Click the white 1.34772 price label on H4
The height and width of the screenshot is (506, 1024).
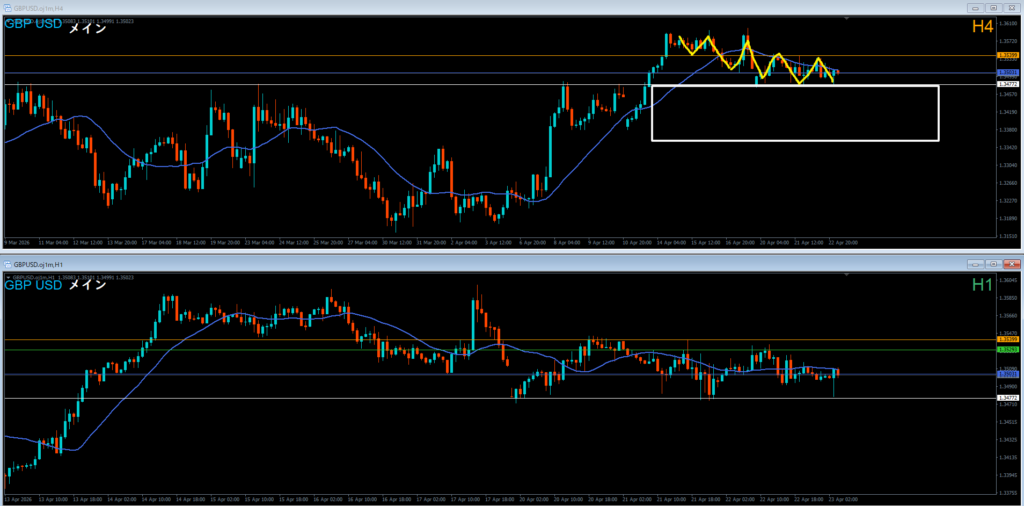coord(1008,85)
